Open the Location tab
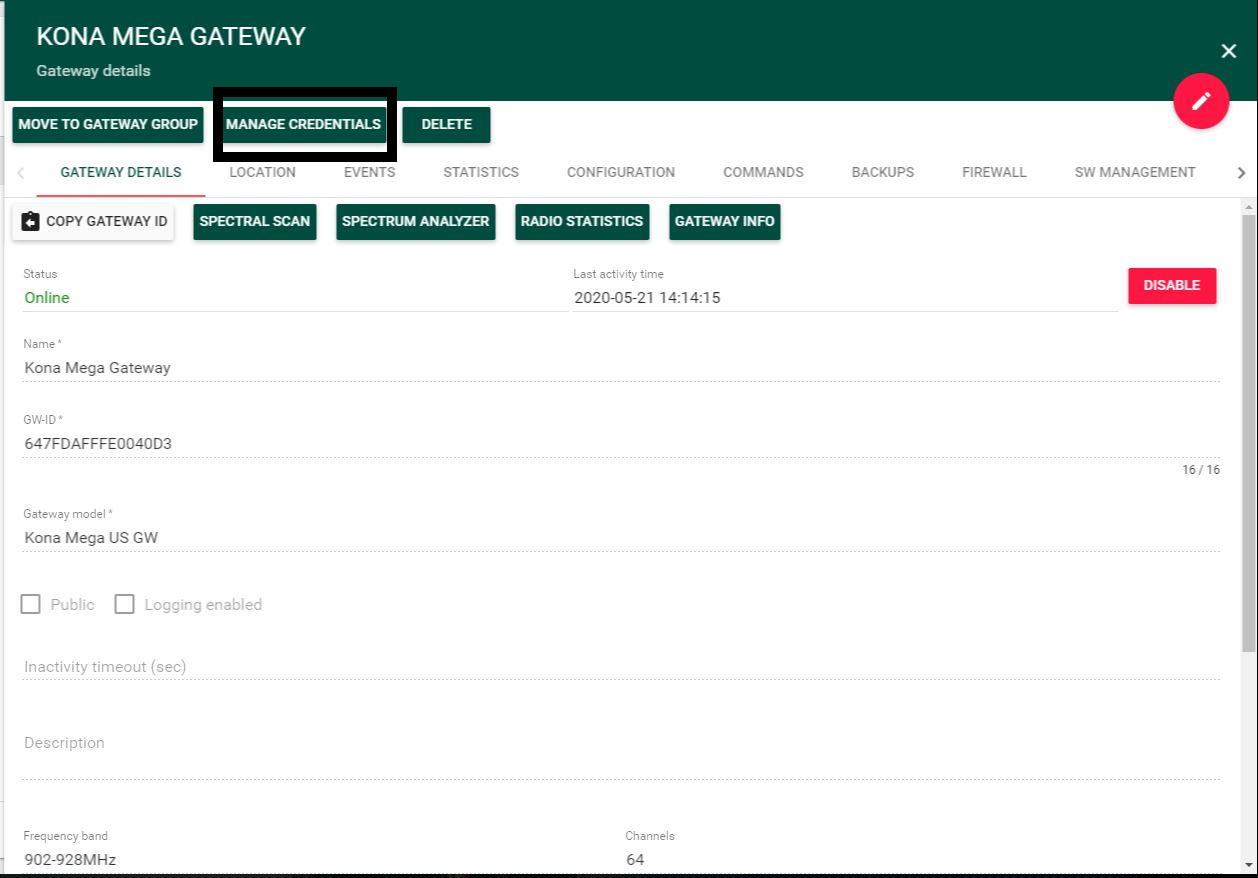The height and width of the screenshot is (878, 1258). [262, 172]
